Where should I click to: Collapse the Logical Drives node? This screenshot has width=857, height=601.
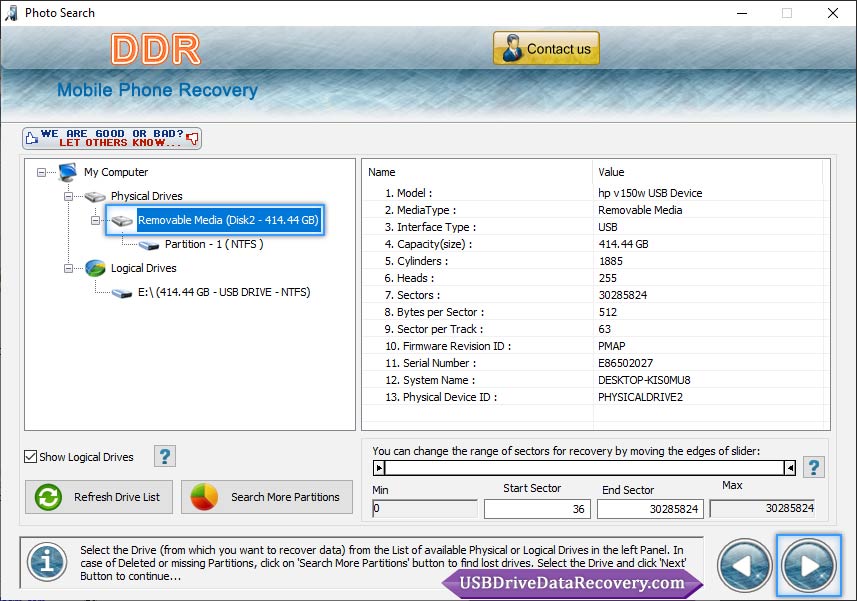click(x=68, y=268)
